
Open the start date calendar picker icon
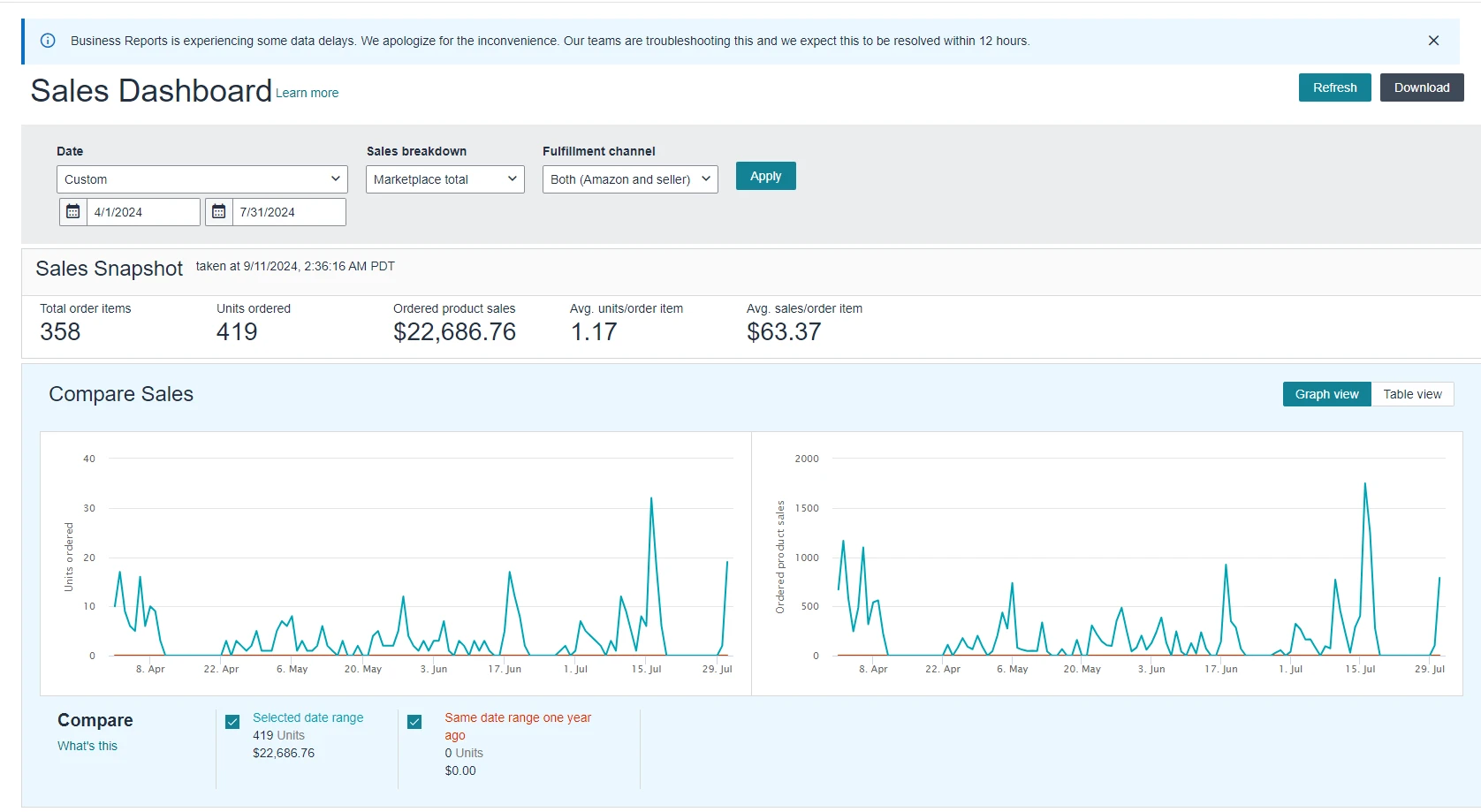pos(73,212)
